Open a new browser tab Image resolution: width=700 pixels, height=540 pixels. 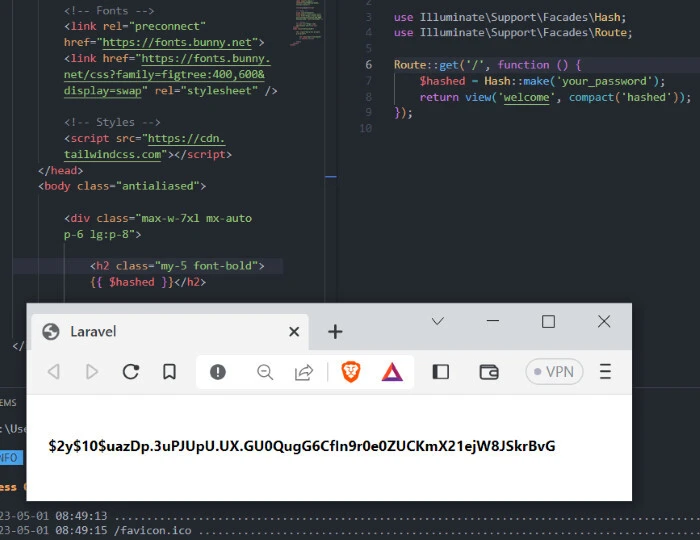pos(335,332)
